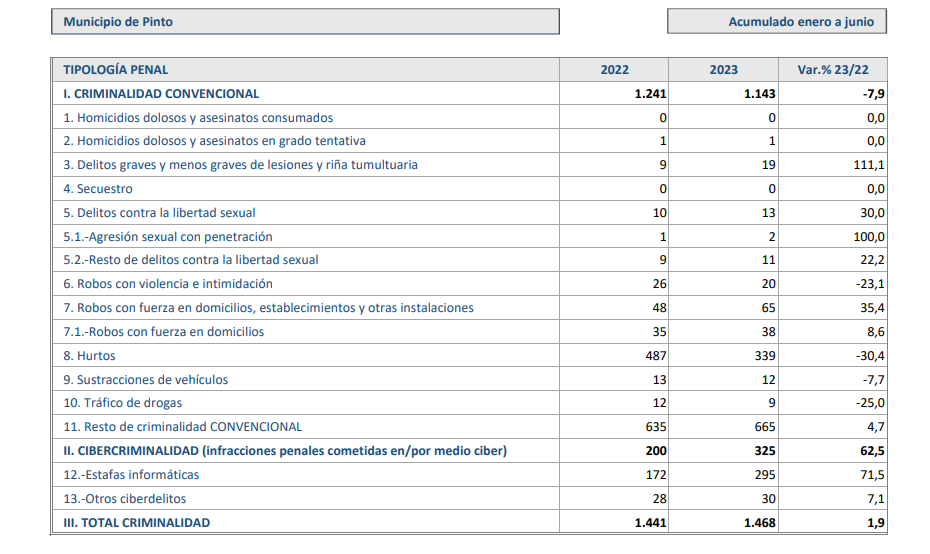Image resolution: width=930 pixels, height=554 pixels.
Task: Select Agresión sexual con penetración row label
Action: (168, 237)
